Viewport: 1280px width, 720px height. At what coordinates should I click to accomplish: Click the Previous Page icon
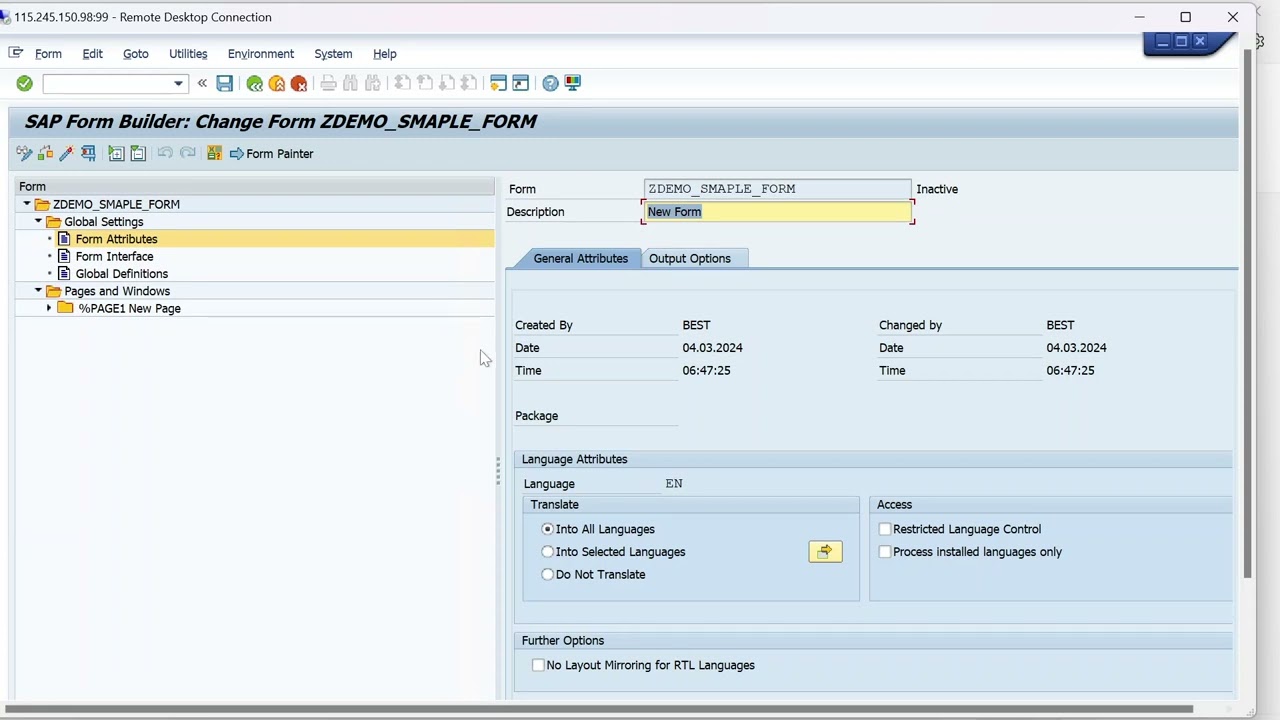(x=424, y=84)
